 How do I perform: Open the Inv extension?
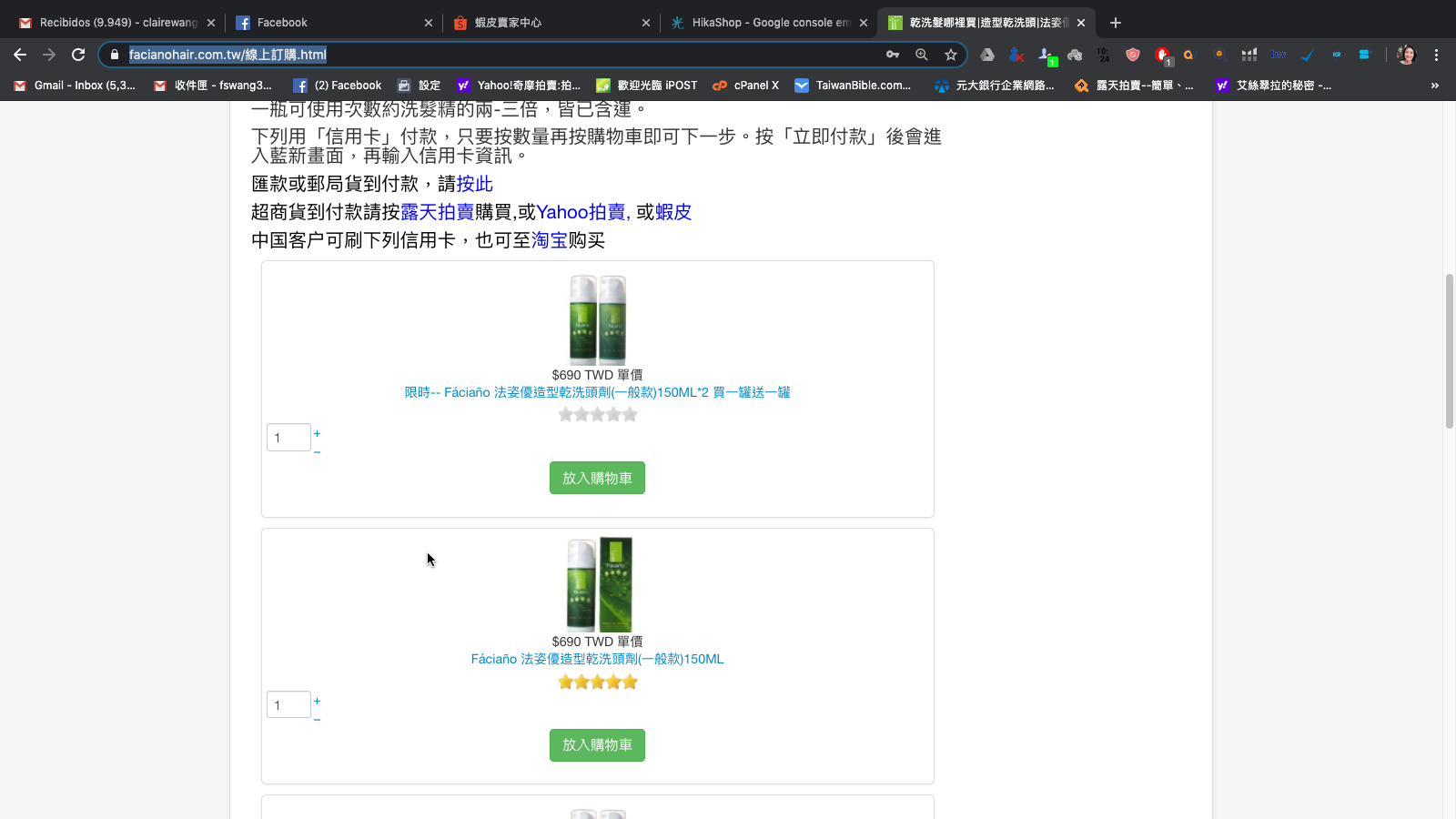(1279, 55)
